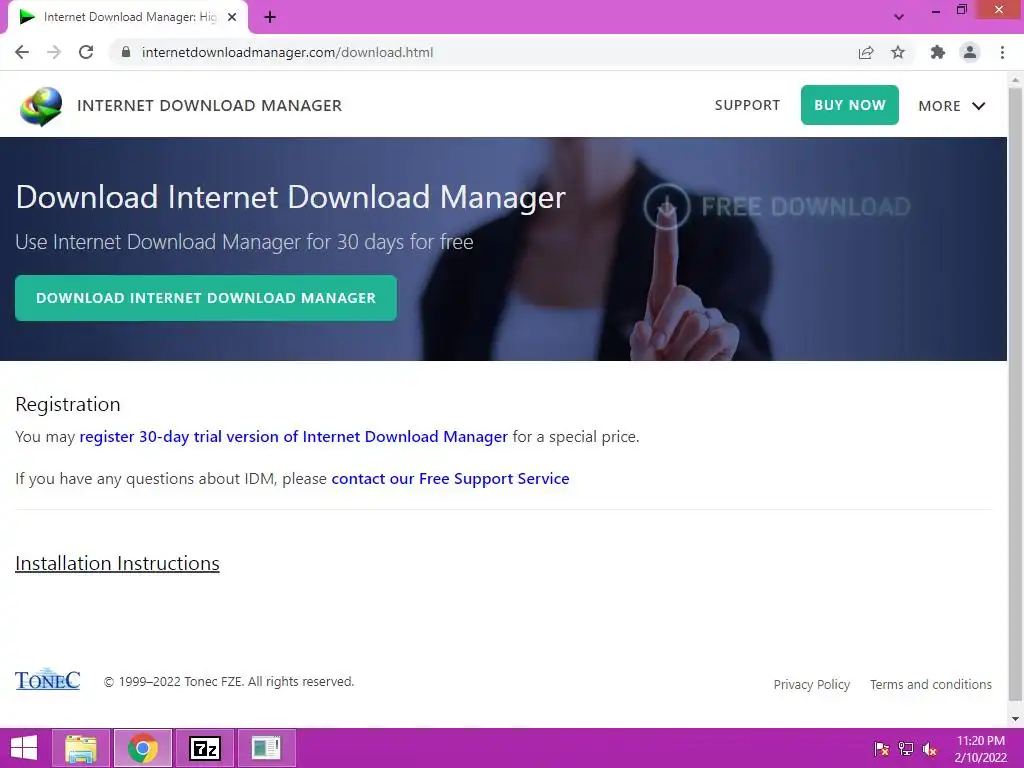
Task: Open the SUPPORT menu item
Action: pyautogui.click(x=747, y=105)
